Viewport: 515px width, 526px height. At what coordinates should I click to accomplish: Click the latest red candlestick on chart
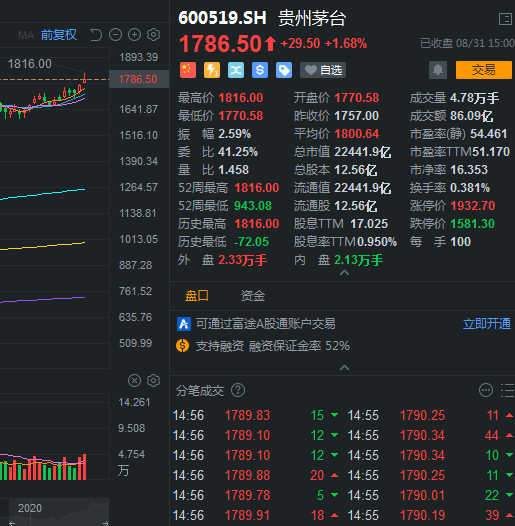click(x=85, y=78)
